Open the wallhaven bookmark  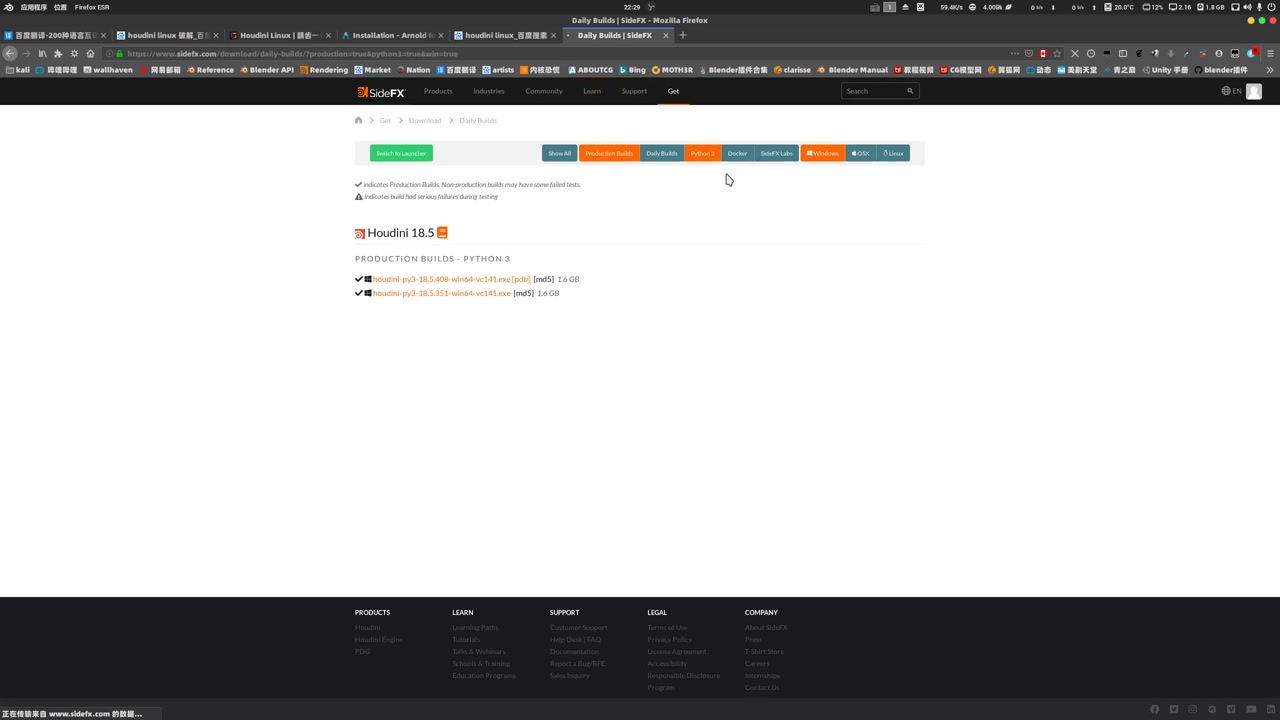point(108,70)
